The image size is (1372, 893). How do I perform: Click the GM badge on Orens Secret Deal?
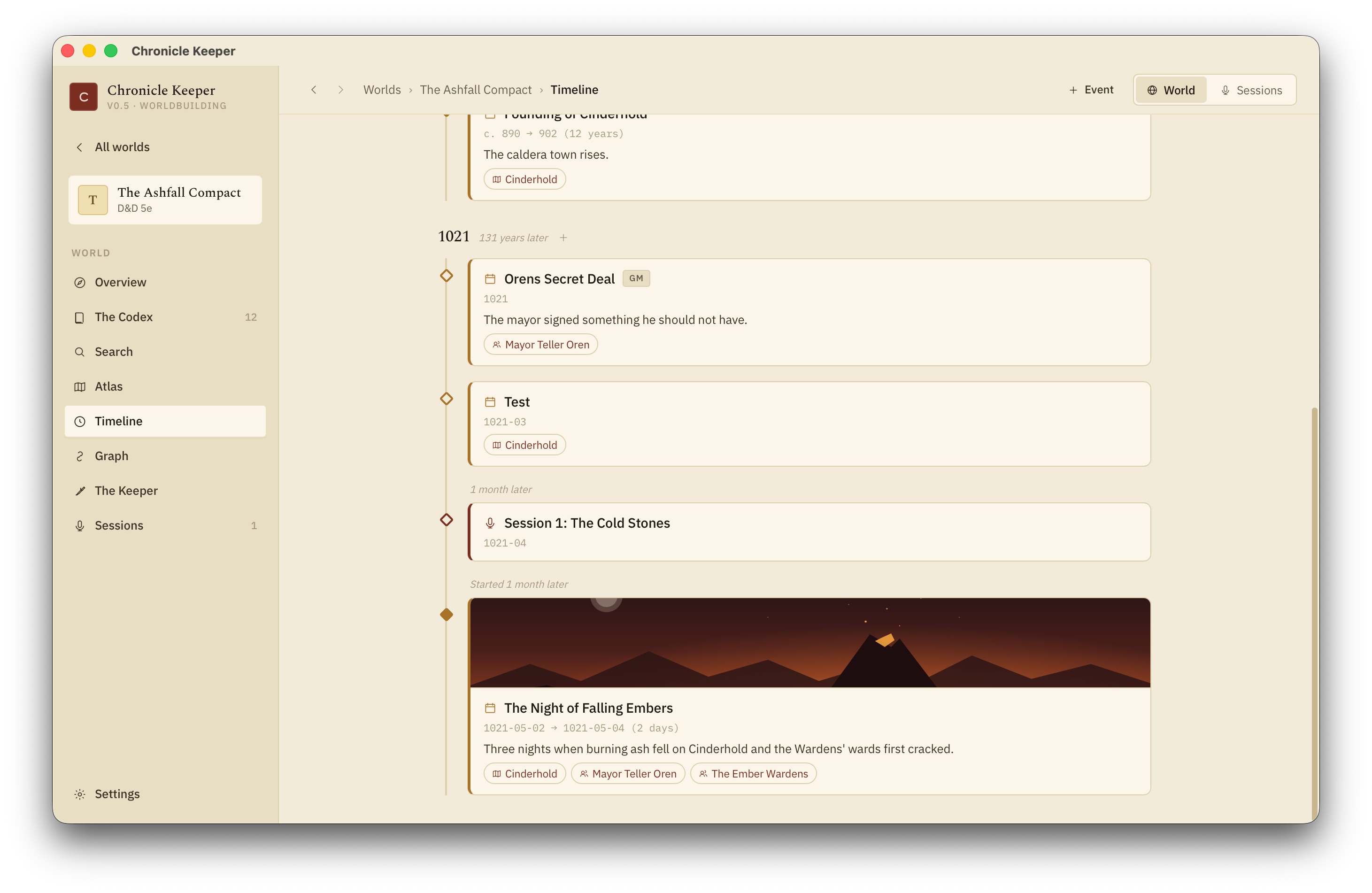click(x=636, y=278)
